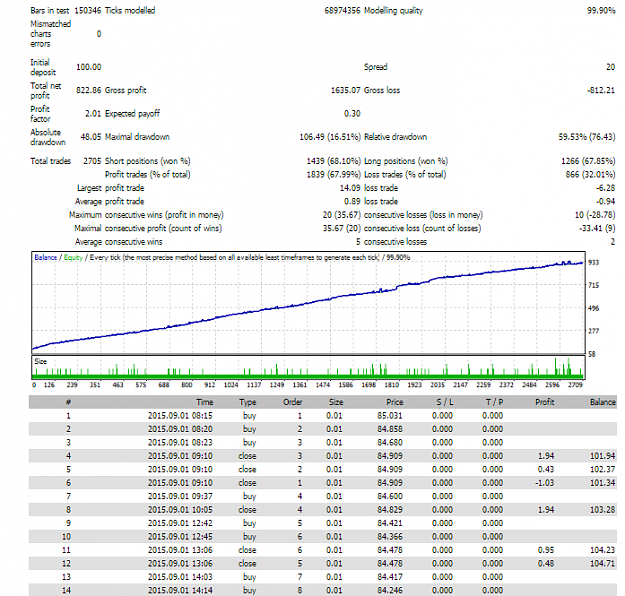Click the 1361 x-axis label under chart
The height and width of the screenshot is (596, 625).
coord(300,385)
